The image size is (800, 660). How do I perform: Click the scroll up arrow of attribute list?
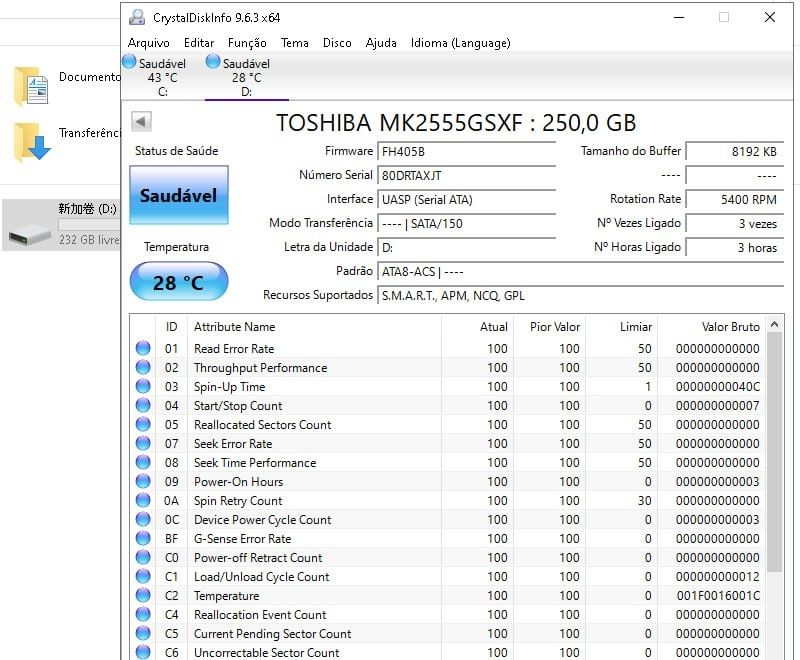click(774, 324)
